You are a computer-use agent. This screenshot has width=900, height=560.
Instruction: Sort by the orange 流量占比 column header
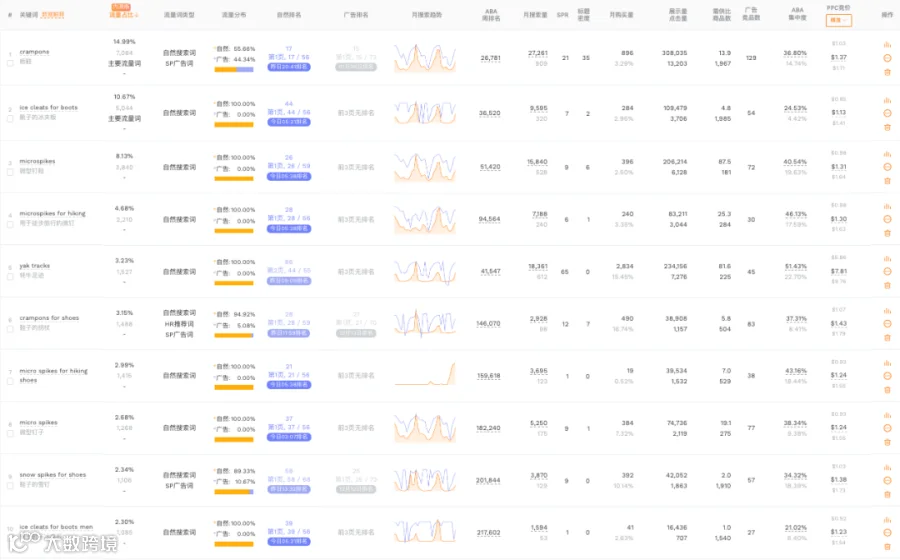pyautogui.click(x=123, y=14)
